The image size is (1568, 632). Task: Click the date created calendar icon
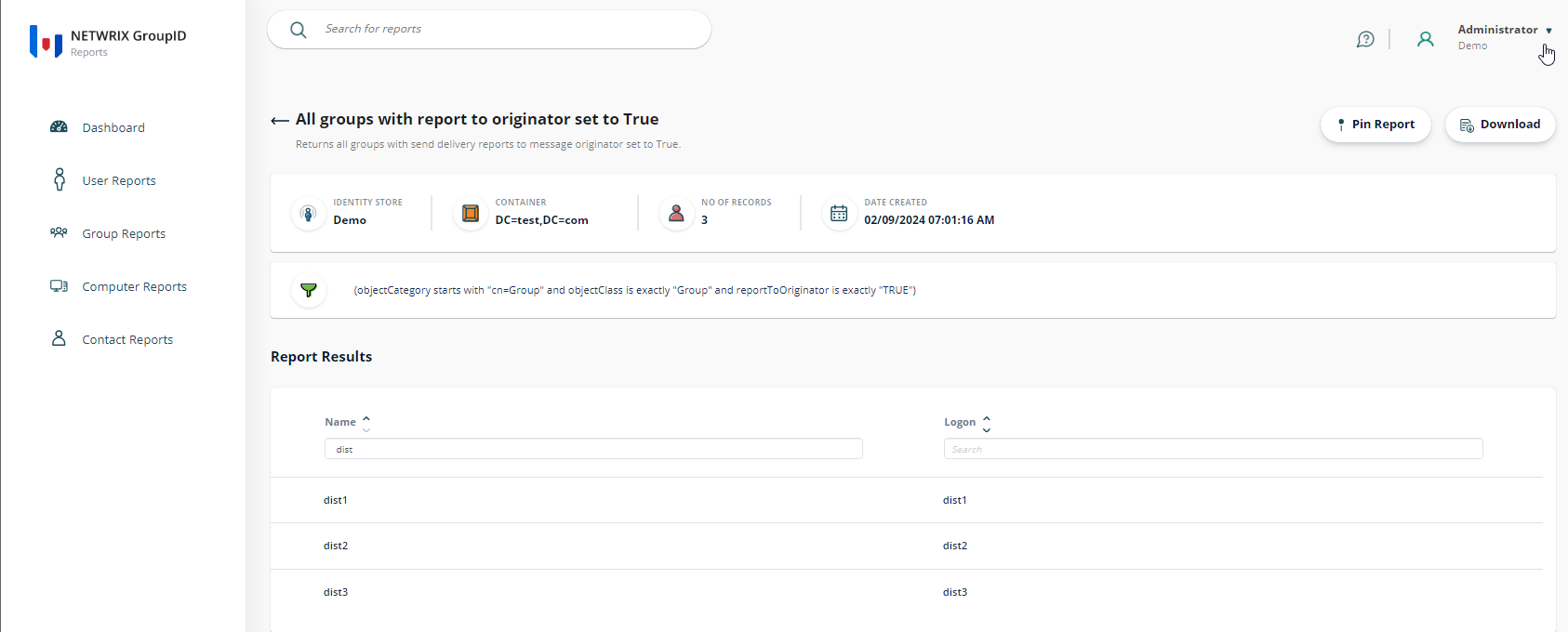coord(839,214)
